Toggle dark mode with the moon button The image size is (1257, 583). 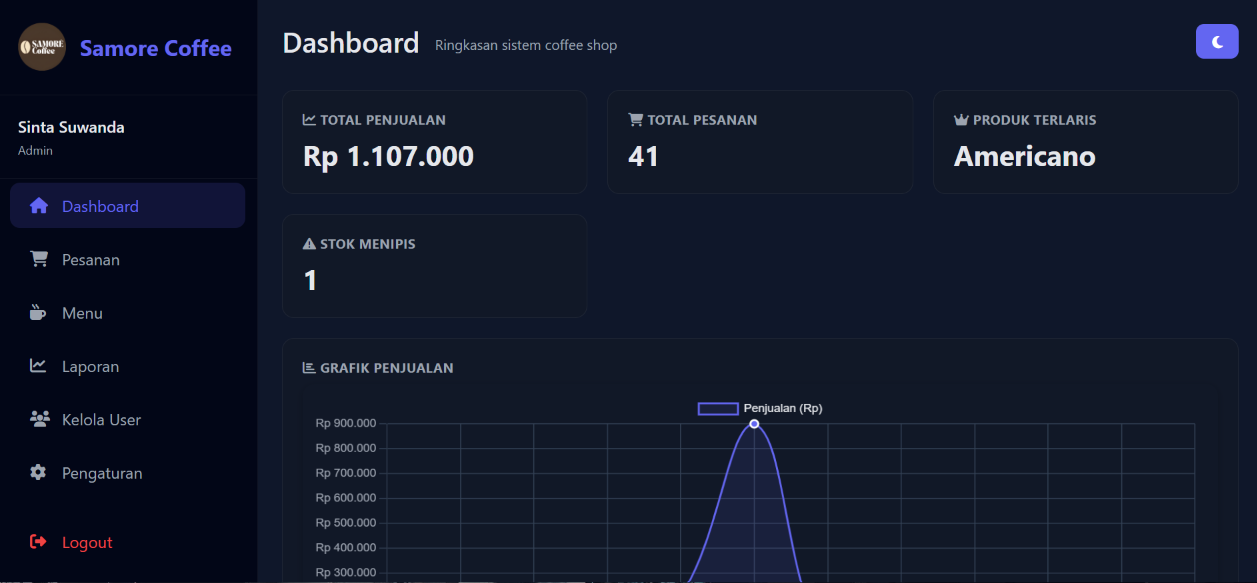1217,41
